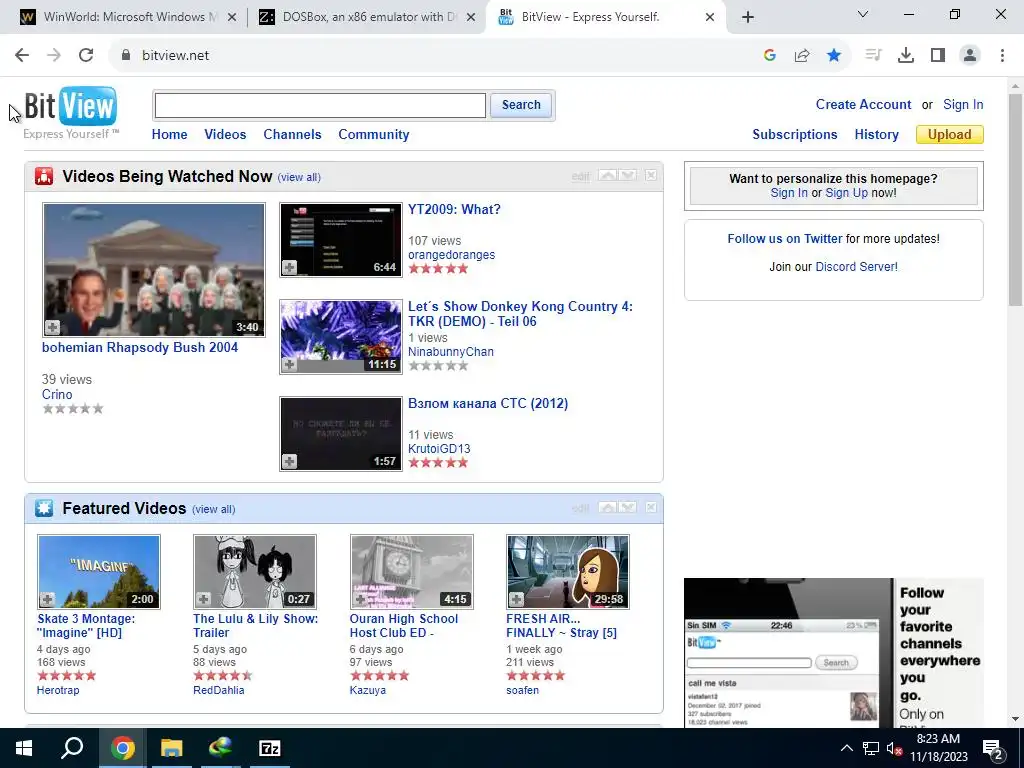
Task: Switch to WinWorld Microsoft Windows tab
Action: [x=128, y=17]
